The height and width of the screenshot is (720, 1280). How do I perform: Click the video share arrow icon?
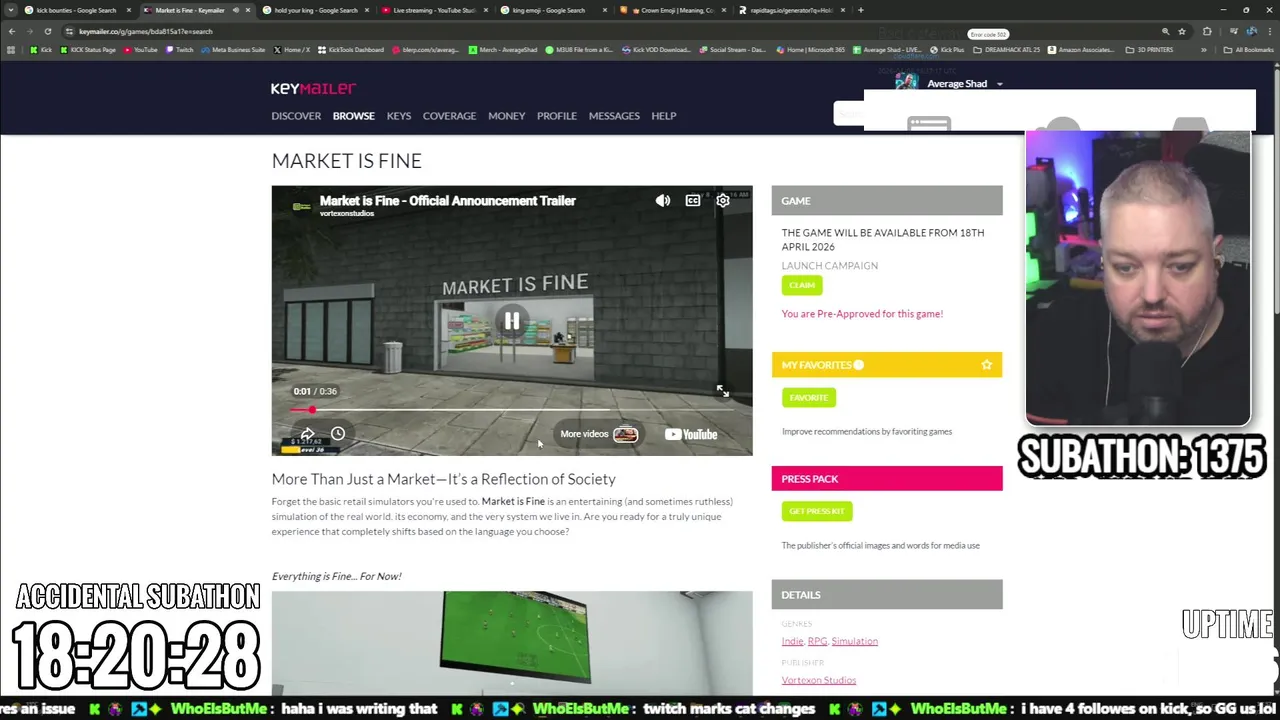[308, 434]
